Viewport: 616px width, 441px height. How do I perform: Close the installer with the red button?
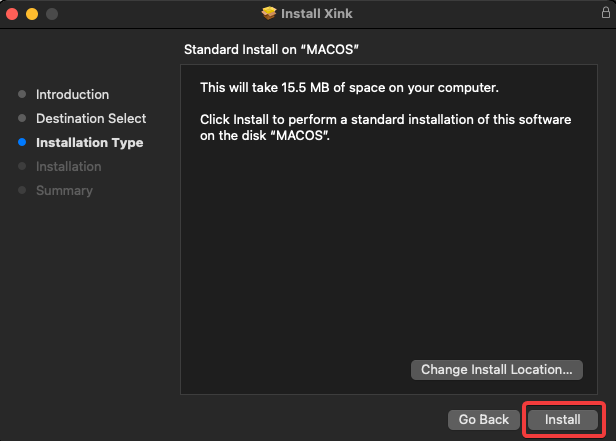pyautogui.click(x=13, y=14)
